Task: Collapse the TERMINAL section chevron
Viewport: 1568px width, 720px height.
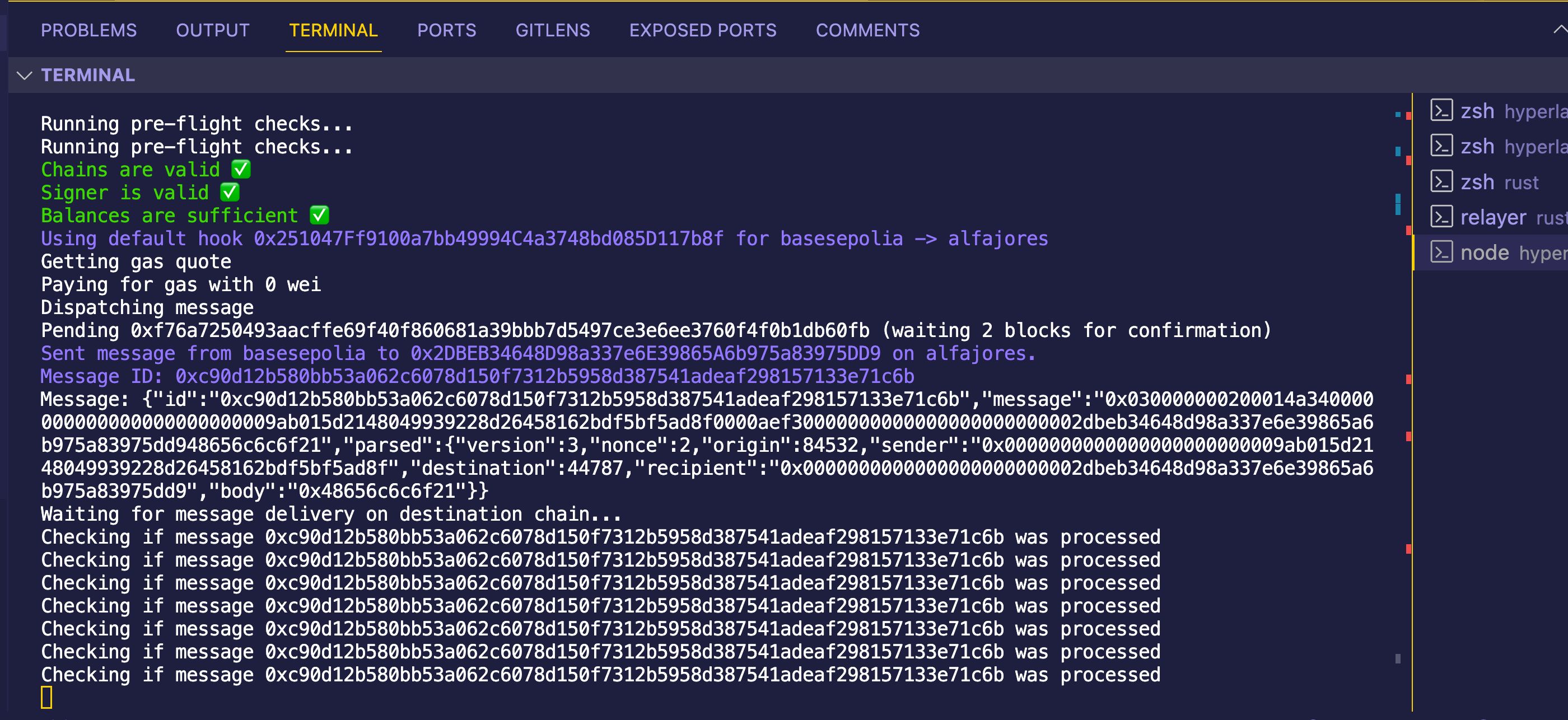Action: (24, 76)
